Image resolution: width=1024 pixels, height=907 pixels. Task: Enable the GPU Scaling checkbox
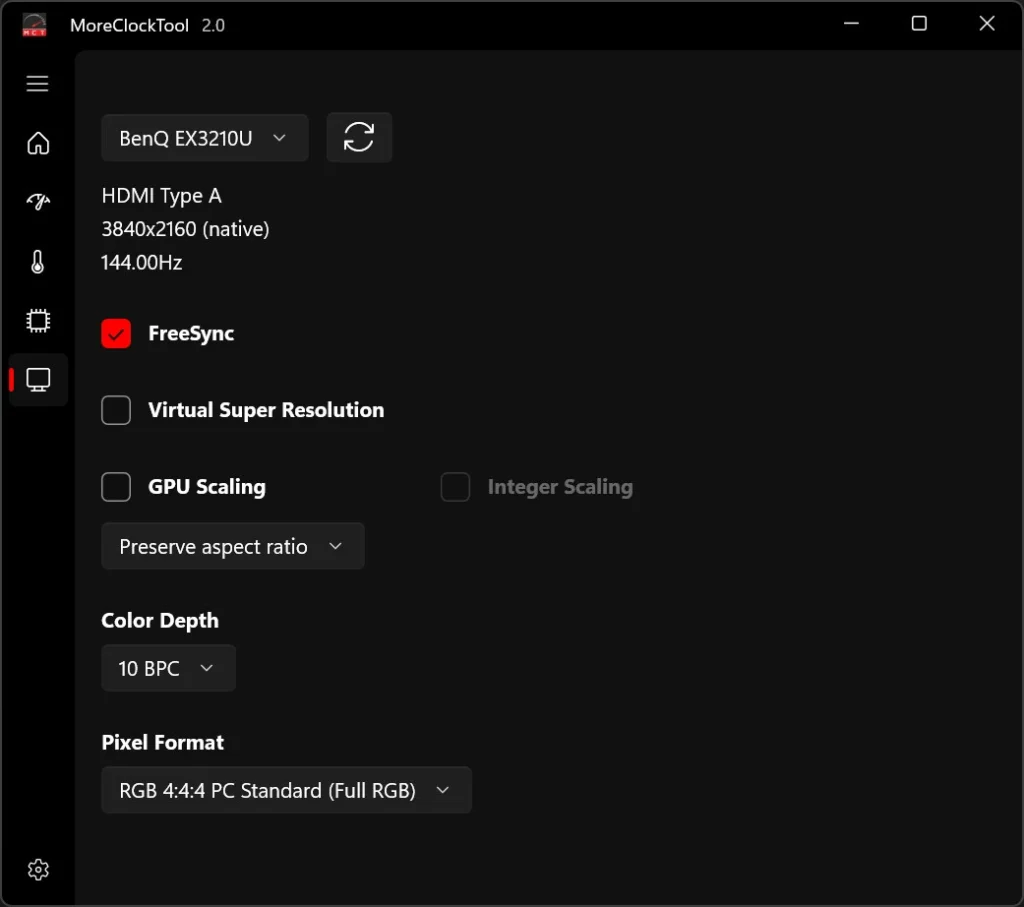pos(116,487)
